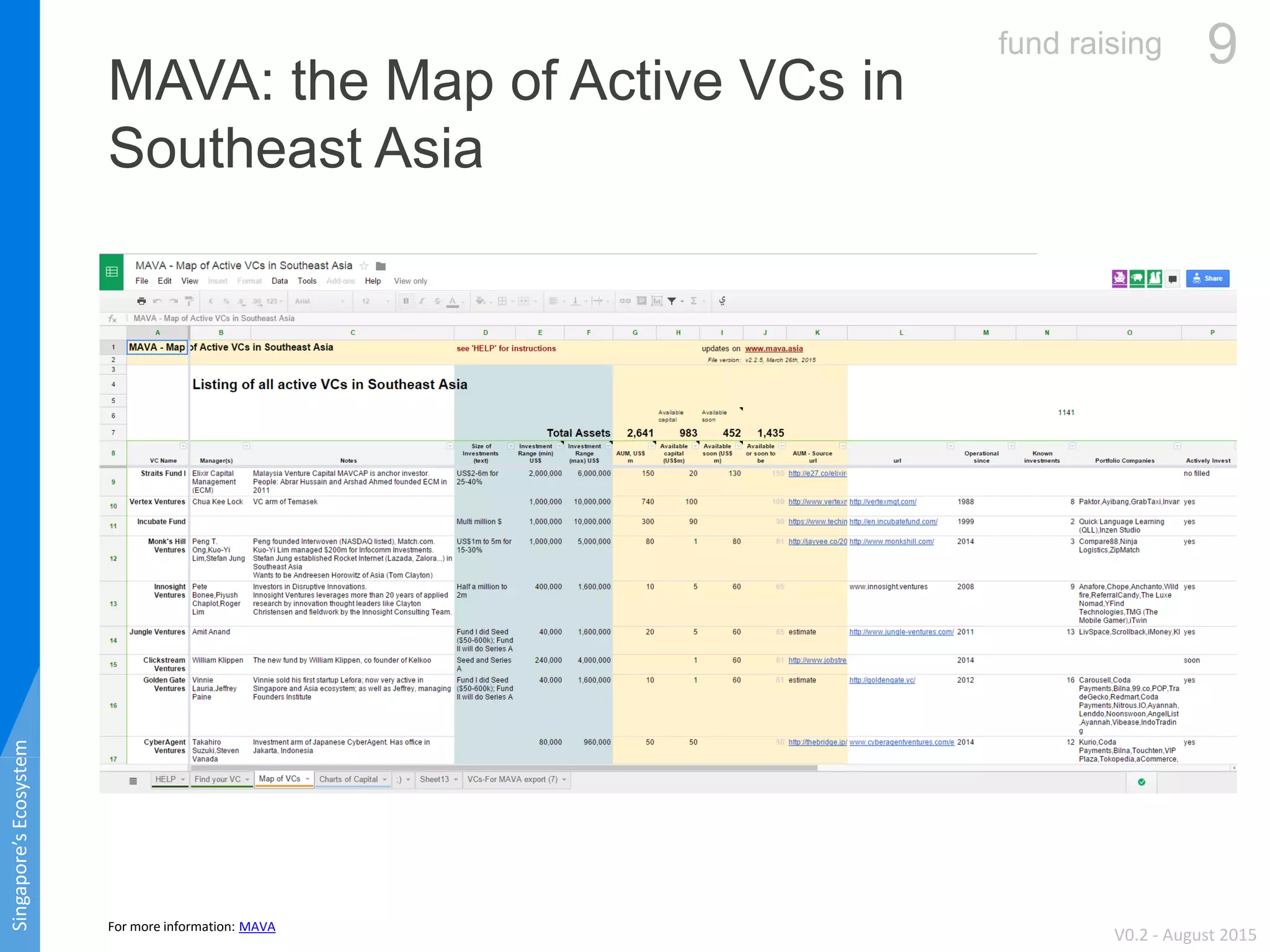Image resolution: width=1270 pixels, height=952 pixels.
Task: Open vertical align icon
Action: point(575,301)
